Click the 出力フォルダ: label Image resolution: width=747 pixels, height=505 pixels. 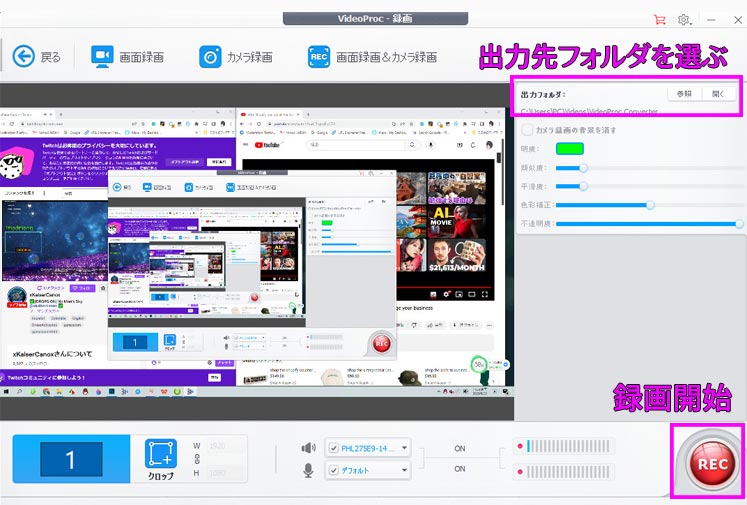(x=543, y=94)
